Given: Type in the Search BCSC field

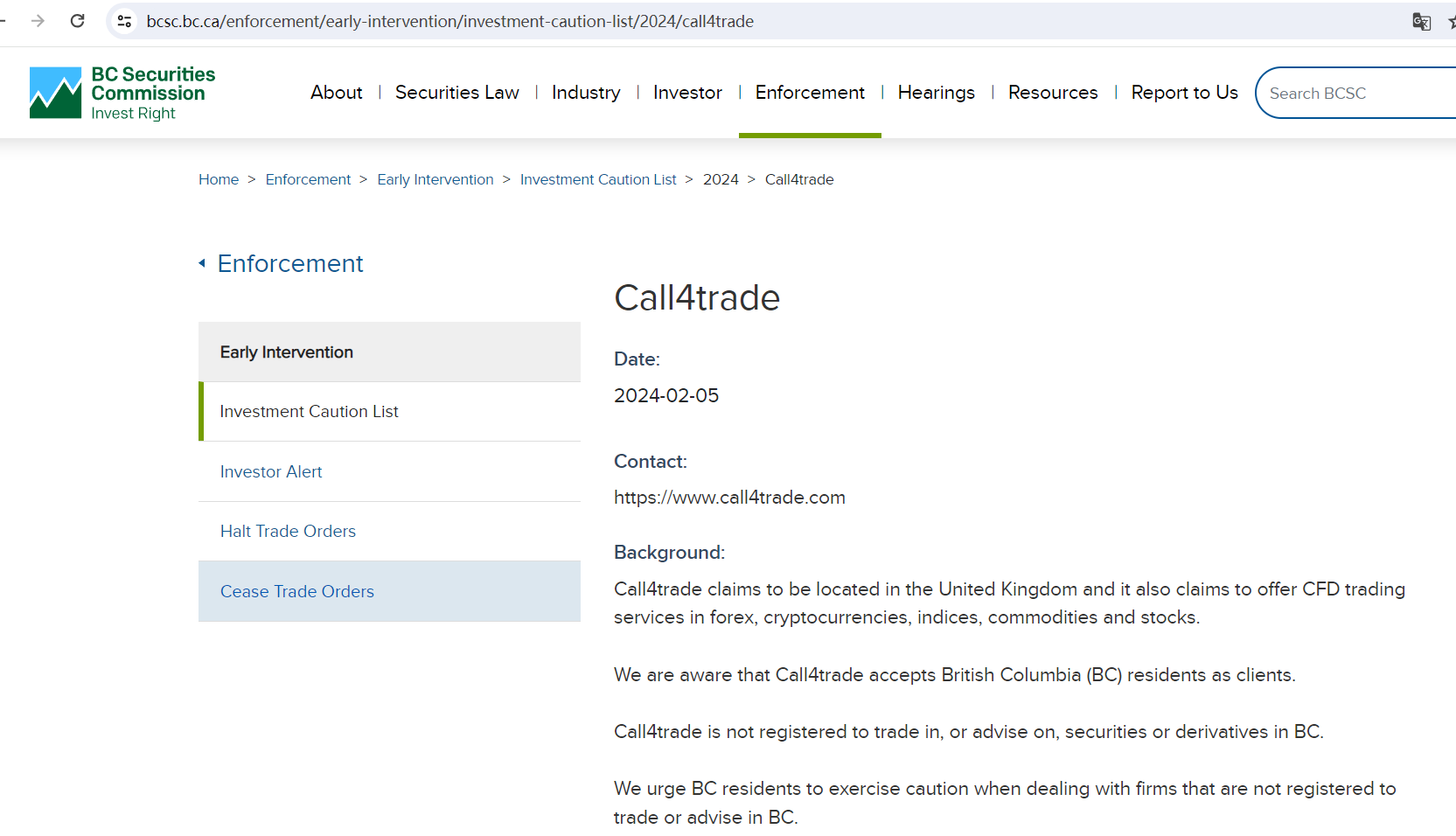Looking at the screenshot, I should (1355, 94).
